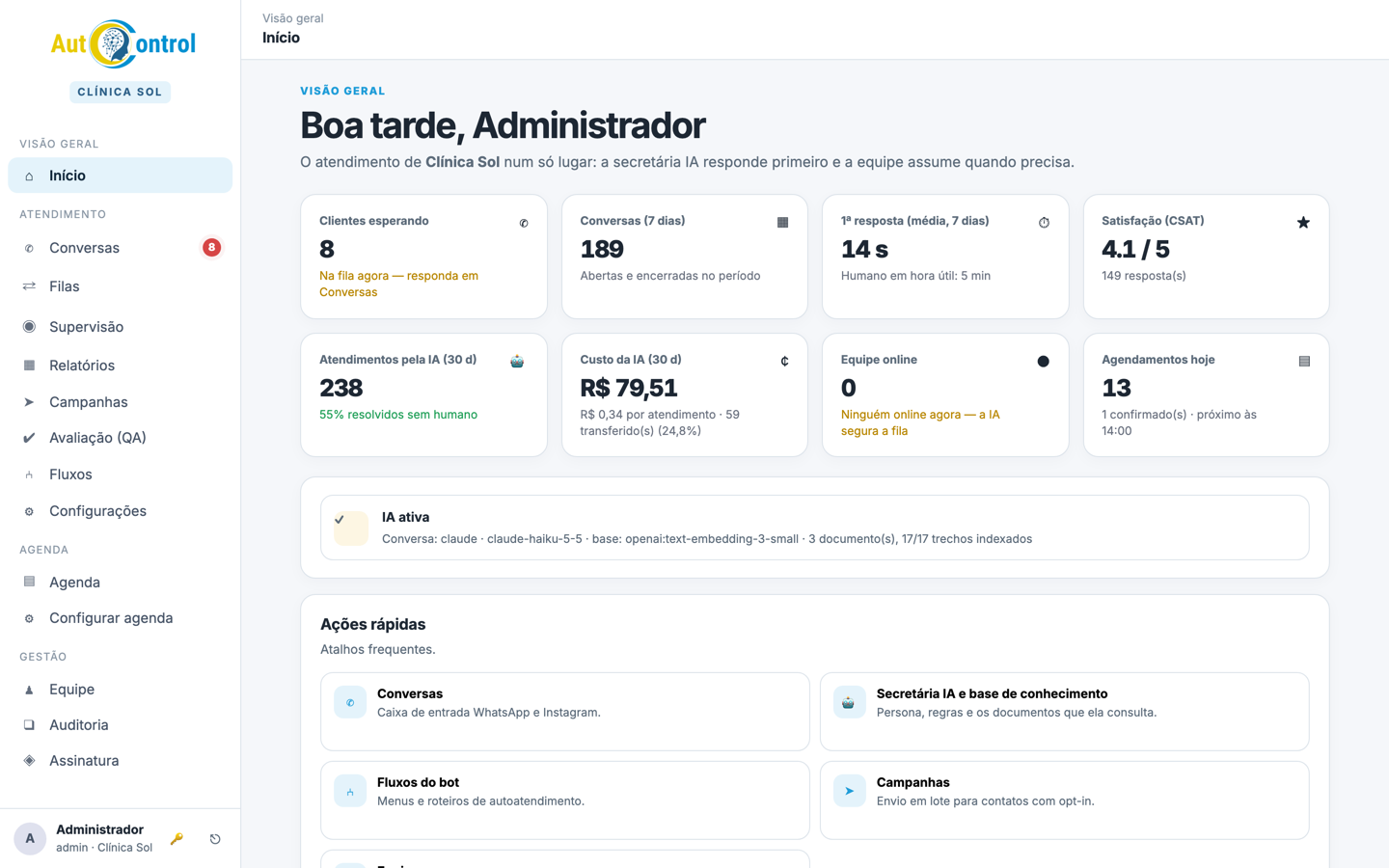Viewport: 1389px width, 868px height.
Task: Open Configurações in the sidebar
Action: point(120,511)
